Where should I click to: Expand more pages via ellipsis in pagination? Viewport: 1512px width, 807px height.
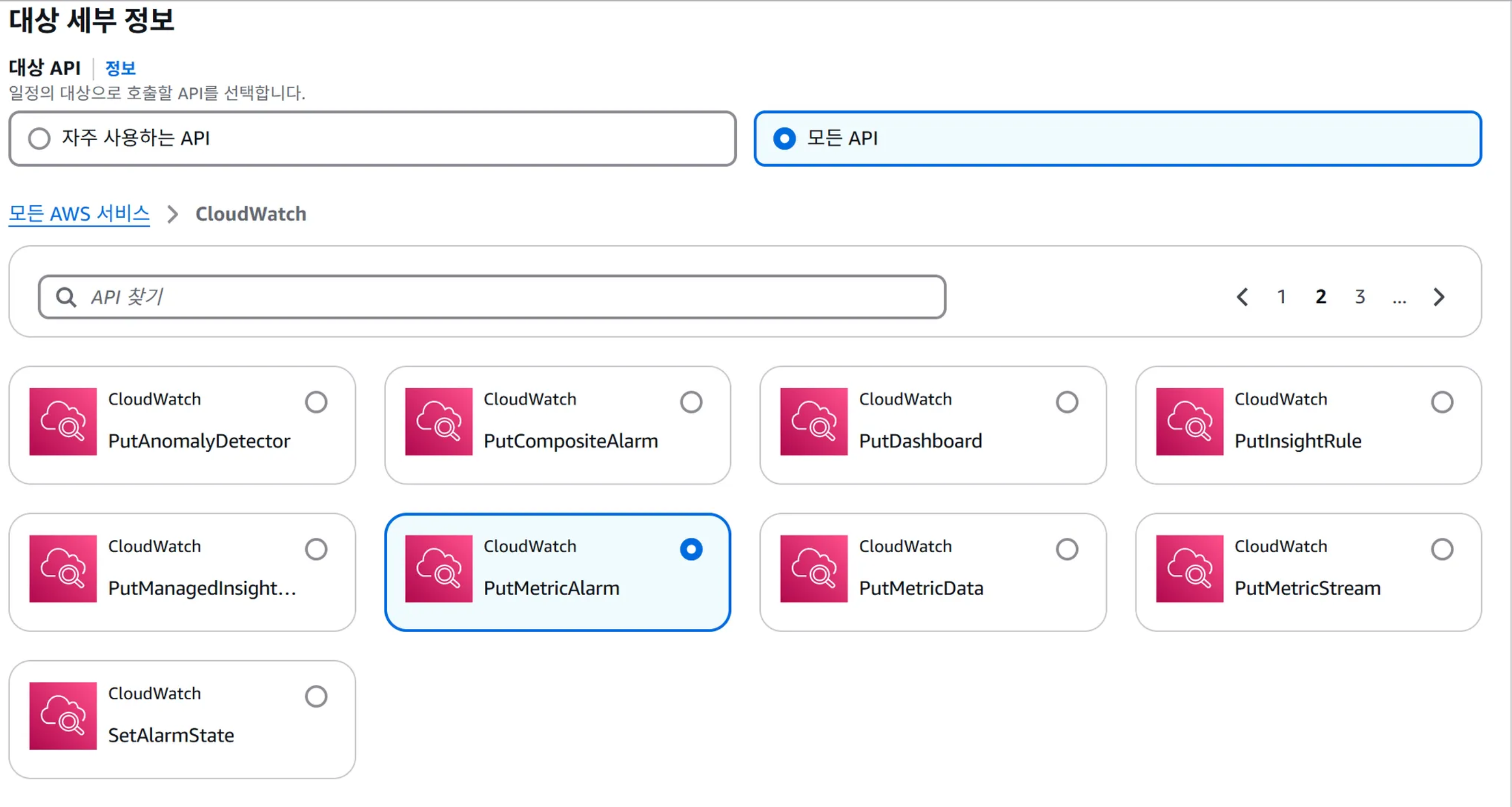(x=1399, y=298)
